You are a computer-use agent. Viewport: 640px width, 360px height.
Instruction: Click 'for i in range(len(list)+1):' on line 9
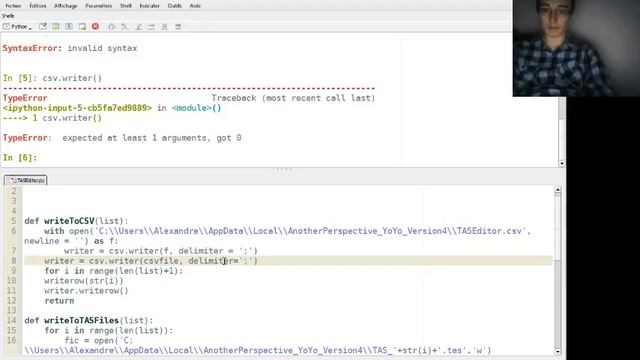114,271
